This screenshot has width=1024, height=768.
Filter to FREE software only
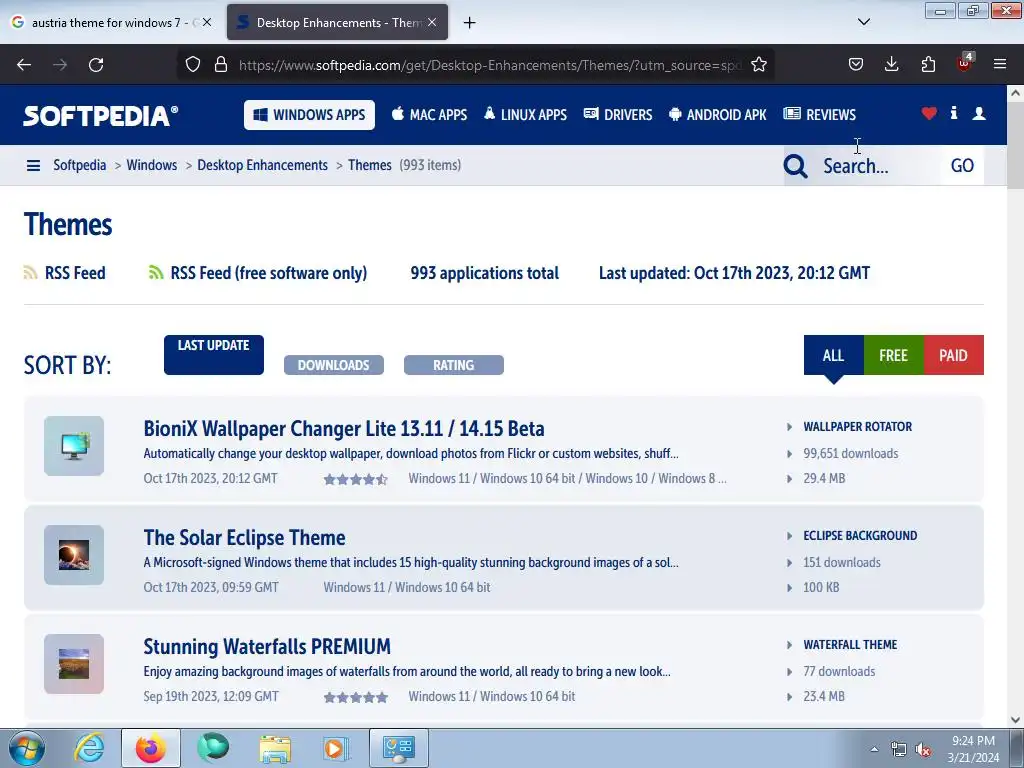pos(893,355)
